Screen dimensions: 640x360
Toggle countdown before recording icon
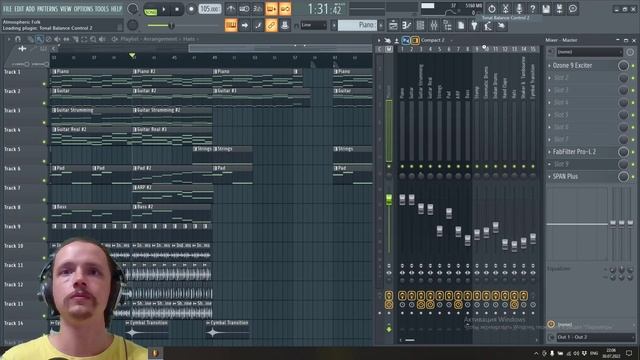coord(258,9)
